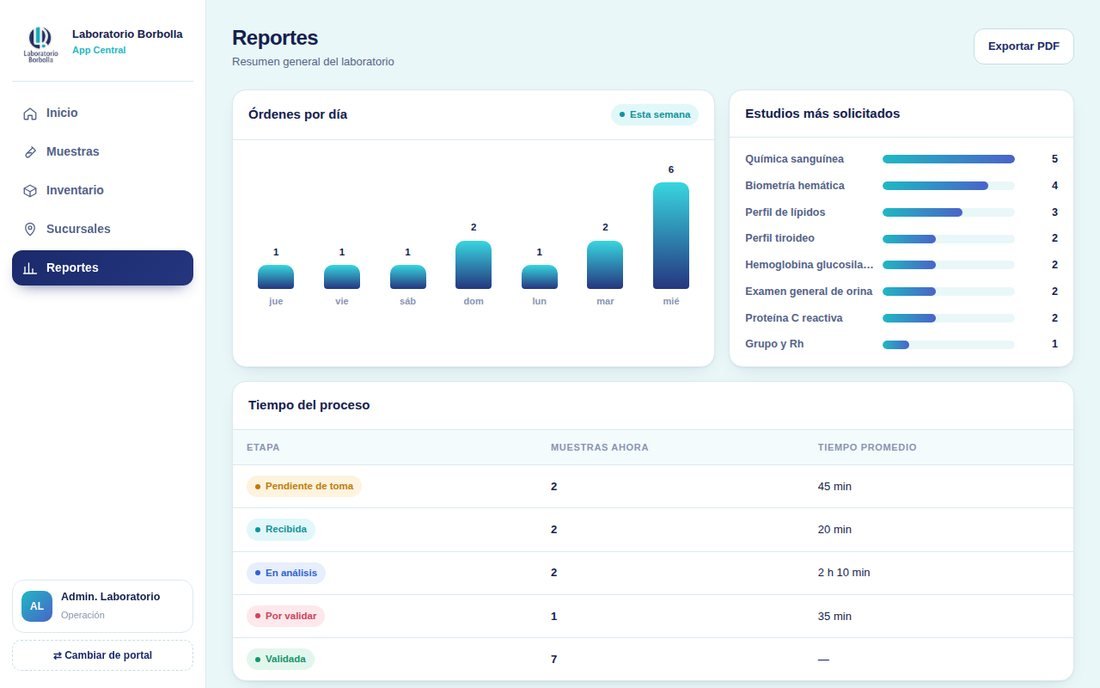Screen dimensions: 1100x688
Task: Click the Inicio home icon
Action: [29, 114]
